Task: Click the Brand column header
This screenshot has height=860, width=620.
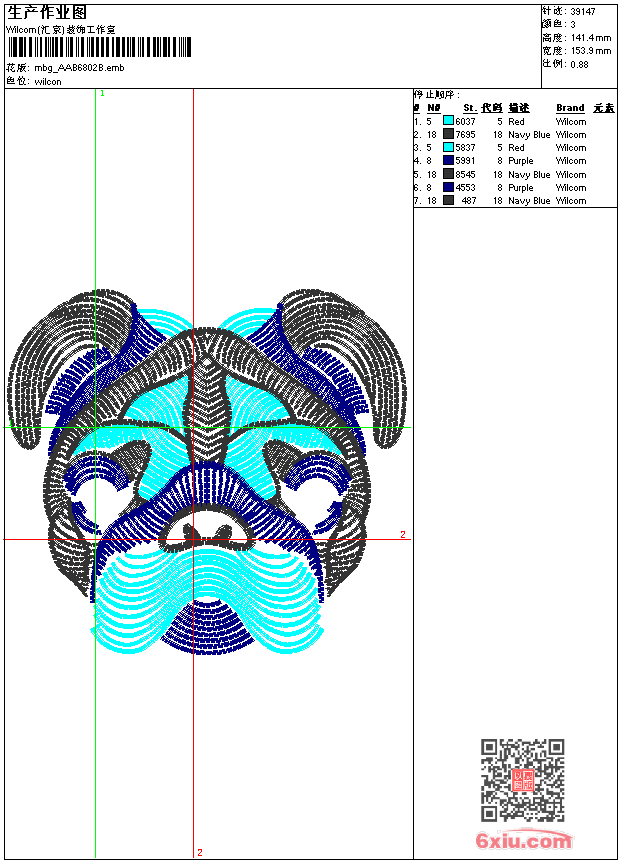Action: tap(570, 108)
